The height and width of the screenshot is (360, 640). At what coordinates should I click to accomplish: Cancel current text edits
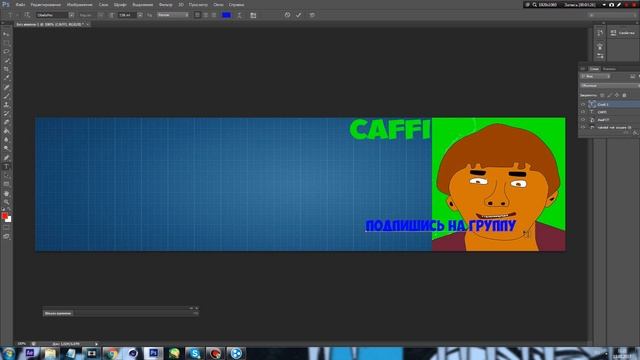click(x=287, y=15)
